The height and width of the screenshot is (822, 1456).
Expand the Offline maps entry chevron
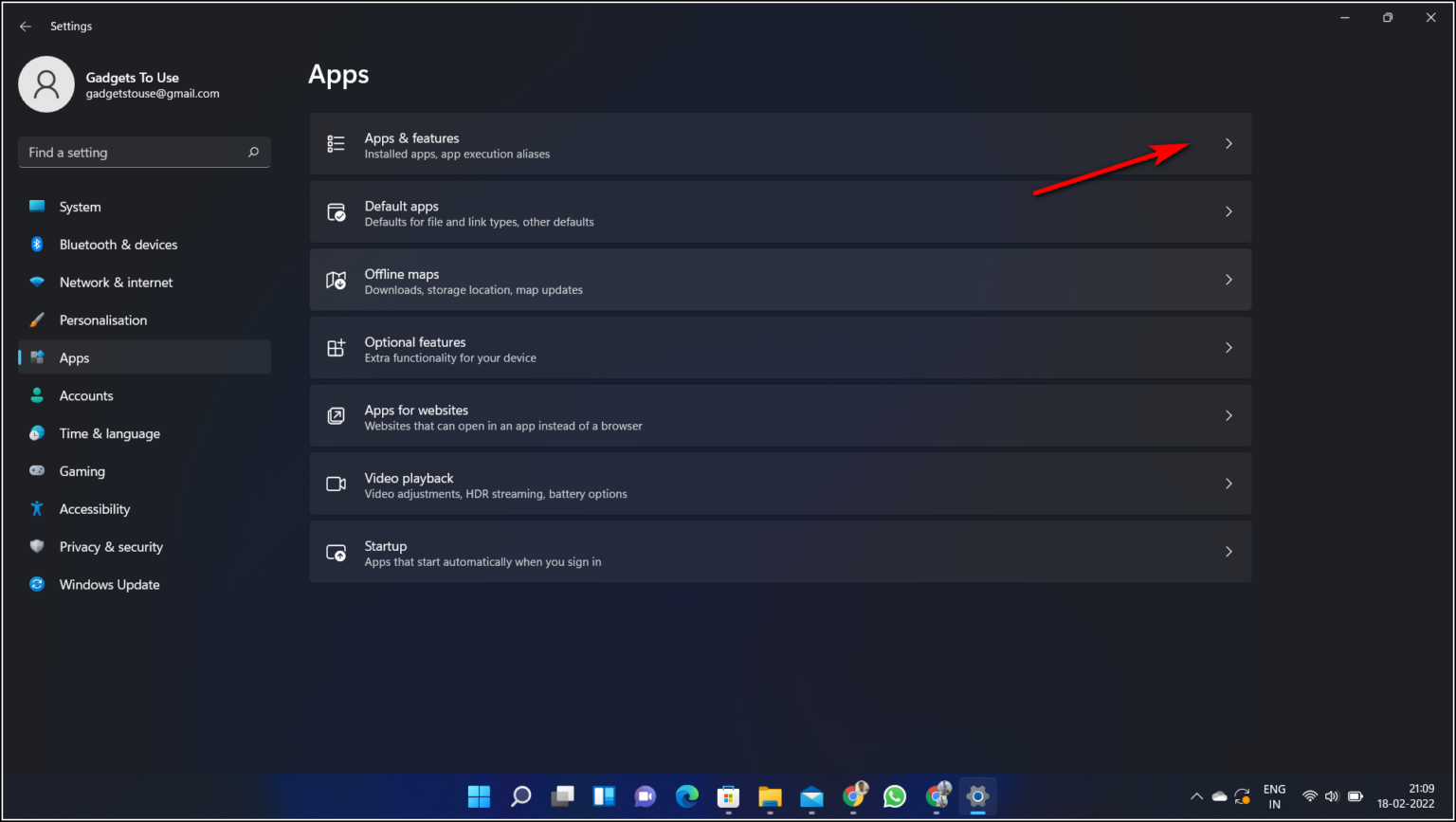click(x=1228, y=280)
